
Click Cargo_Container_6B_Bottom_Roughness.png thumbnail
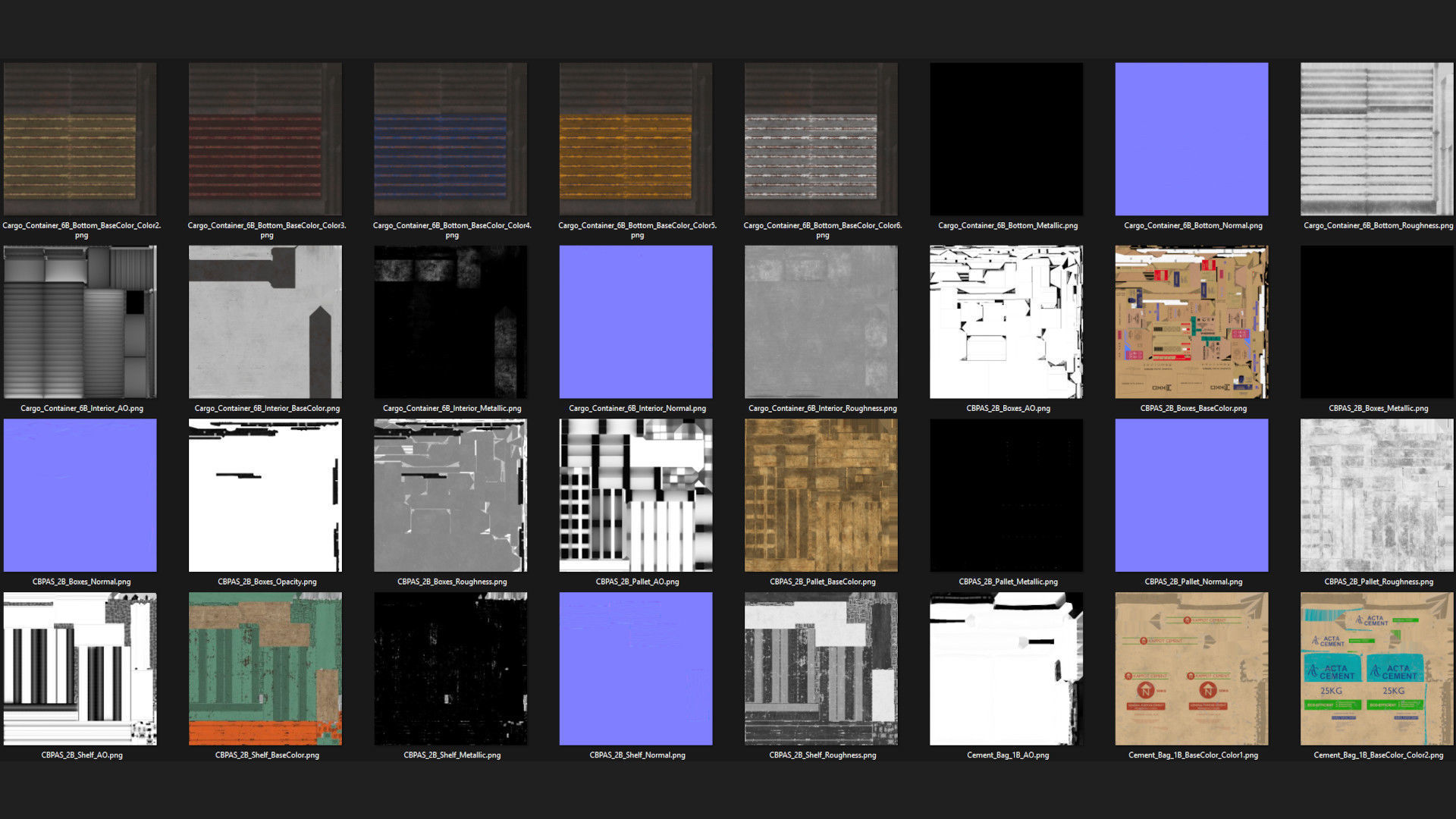[1376, 139]
